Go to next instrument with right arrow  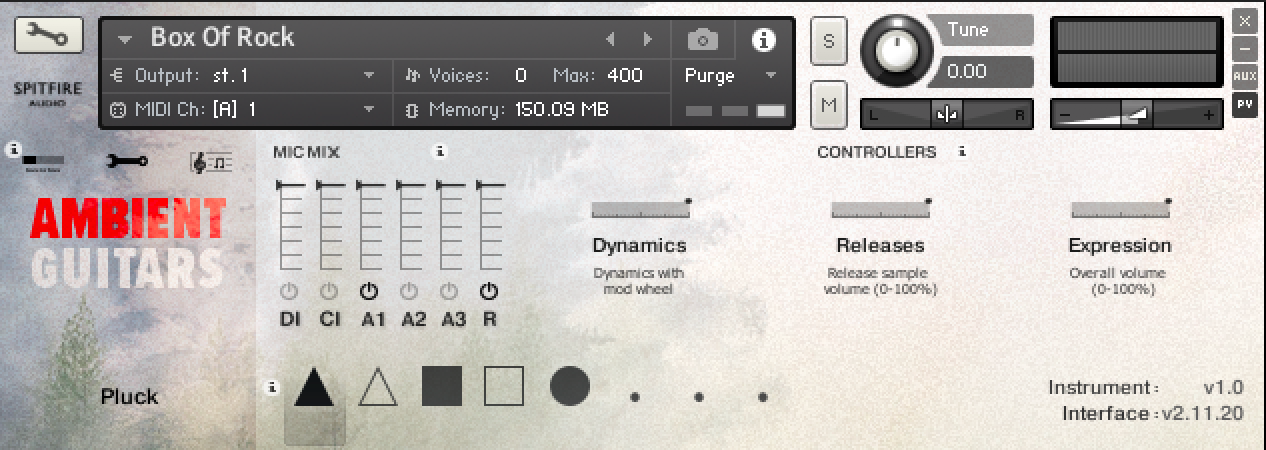point(648,40)
